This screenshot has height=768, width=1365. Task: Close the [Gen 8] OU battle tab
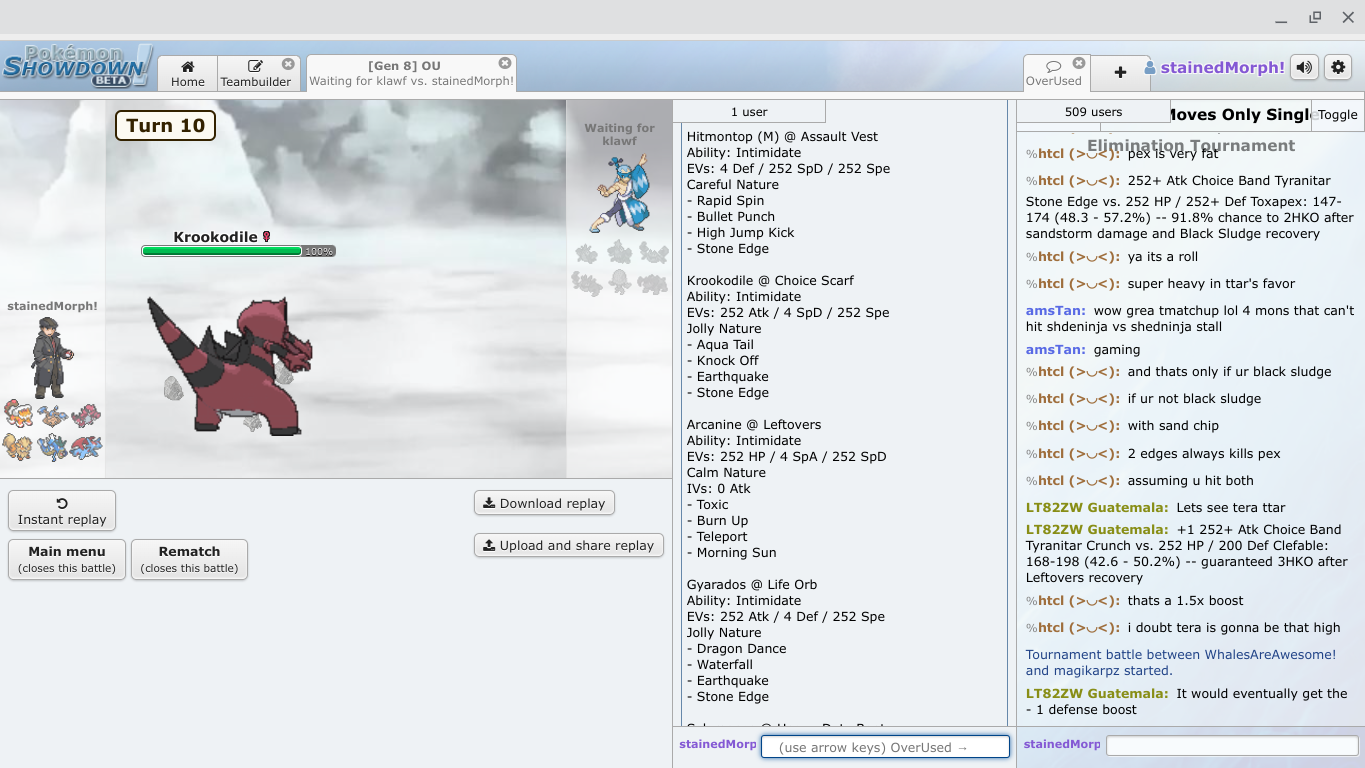click(505, 63)
